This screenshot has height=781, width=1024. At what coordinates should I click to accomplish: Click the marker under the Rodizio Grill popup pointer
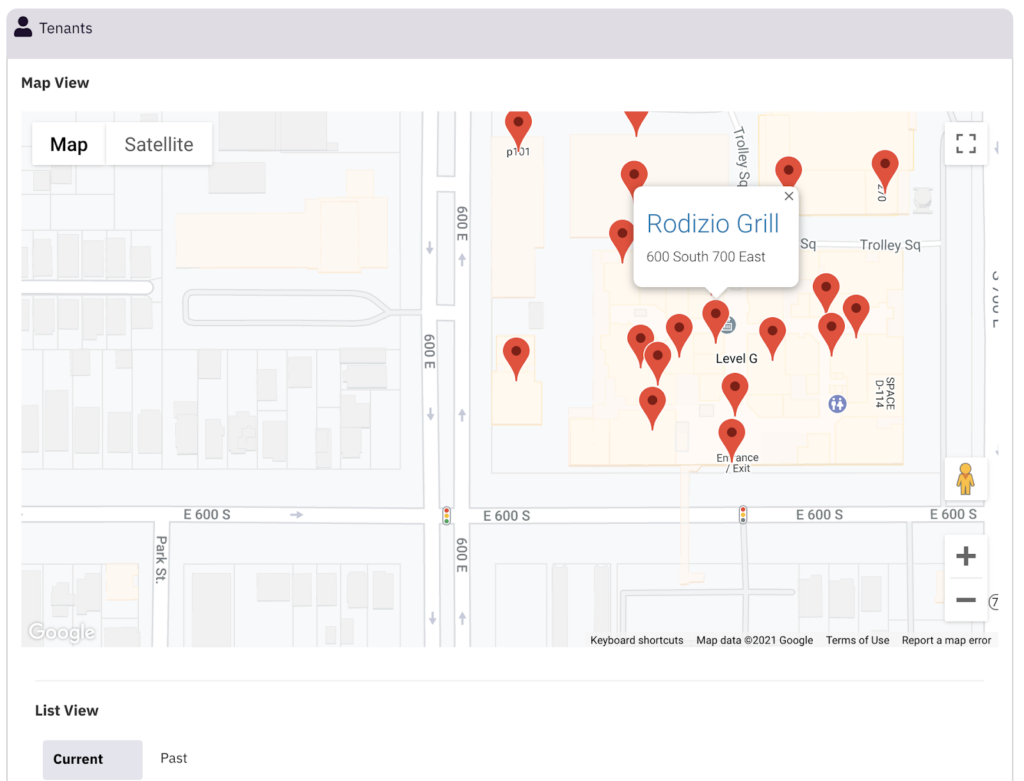point(716,321)
